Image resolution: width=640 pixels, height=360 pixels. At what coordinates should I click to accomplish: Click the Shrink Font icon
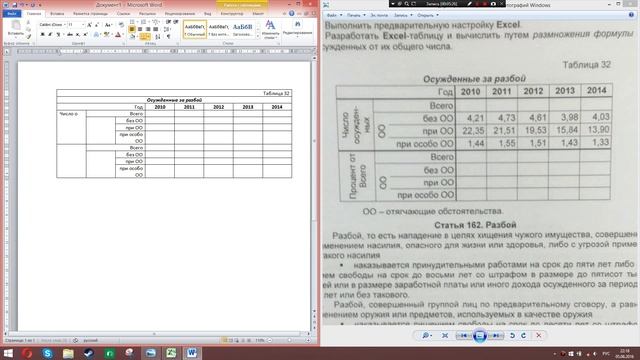pyautogui.click(x=97, y=24)
